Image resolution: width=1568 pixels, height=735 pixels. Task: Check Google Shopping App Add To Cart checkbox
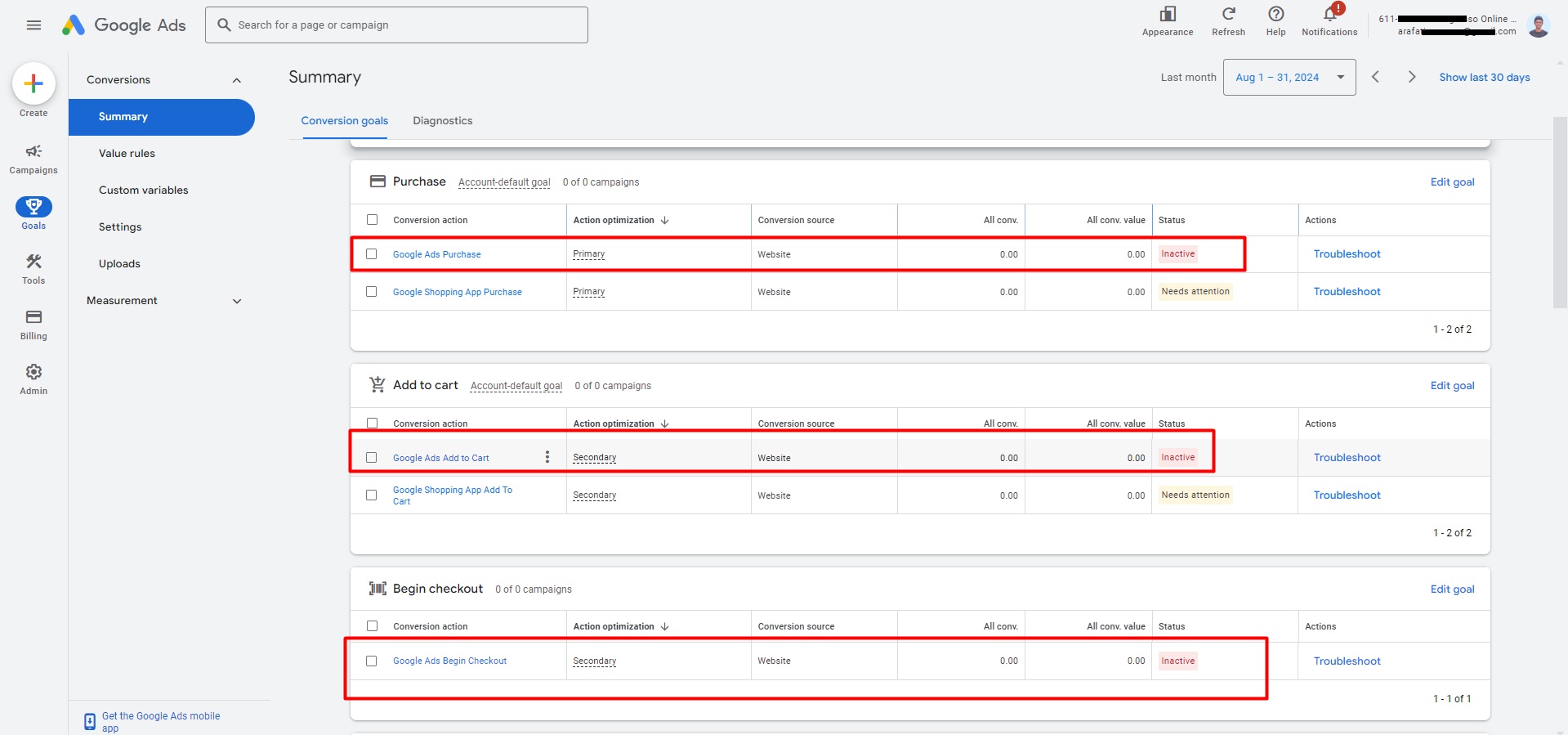[372, 495]
